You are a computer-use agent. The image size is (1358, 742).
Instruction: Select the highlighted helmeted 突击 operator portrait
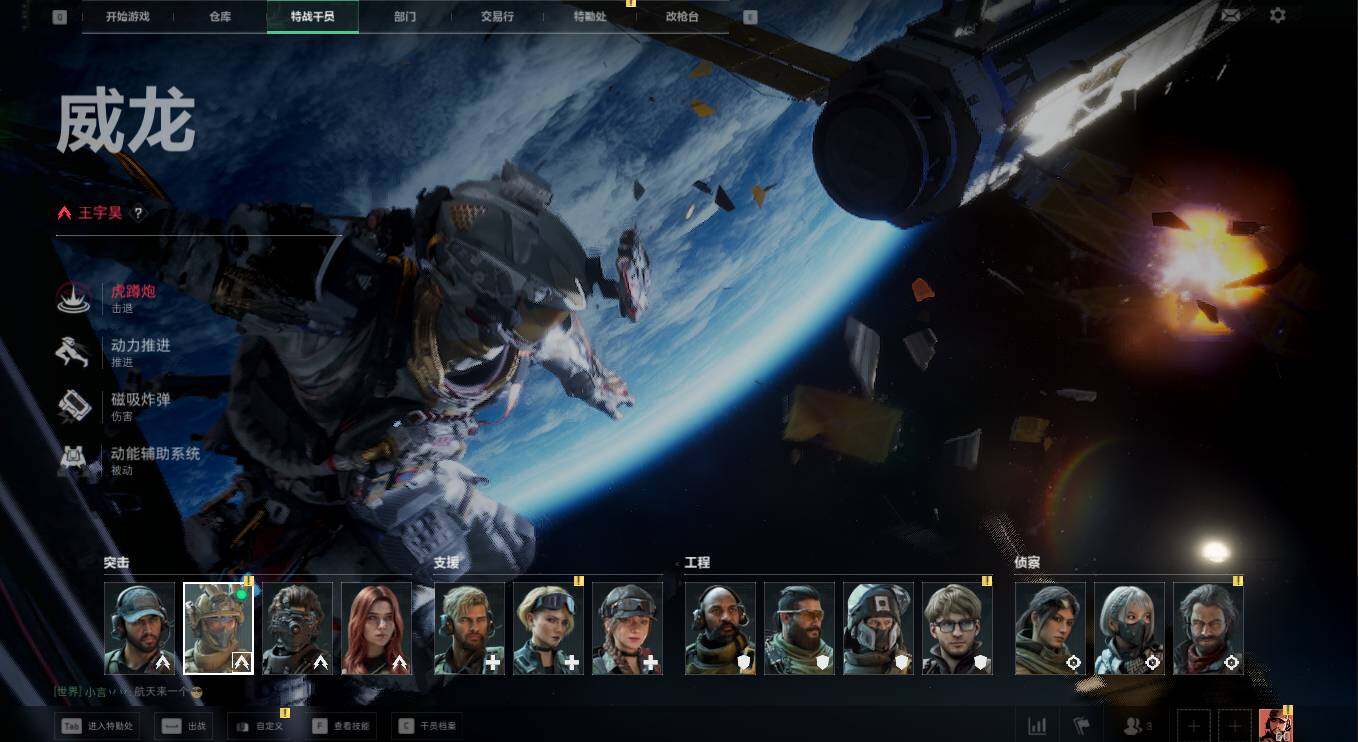click(218, 628)
